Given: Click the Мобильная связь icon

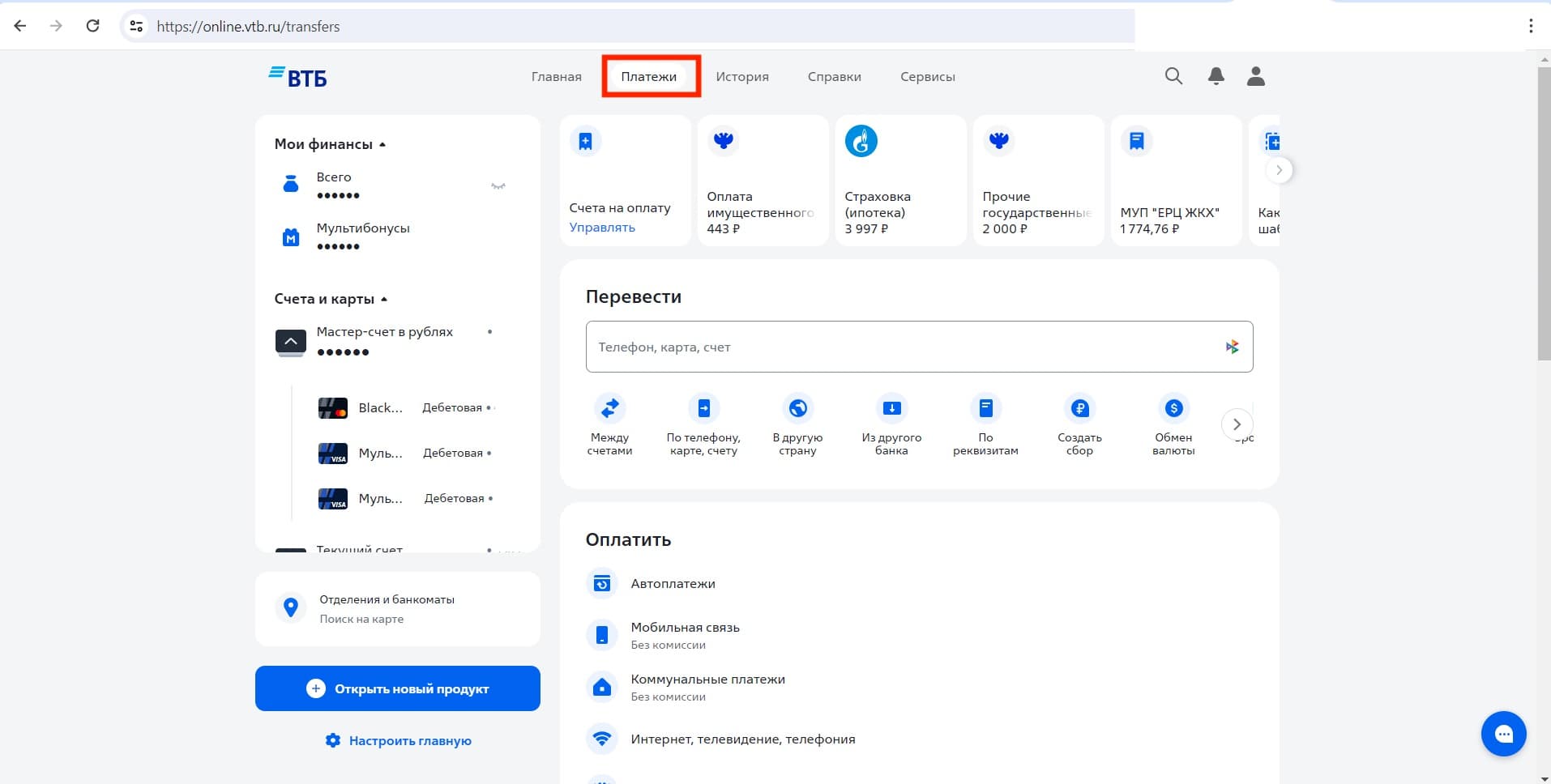Looking at the screenshot, I should tap(602, 635).
